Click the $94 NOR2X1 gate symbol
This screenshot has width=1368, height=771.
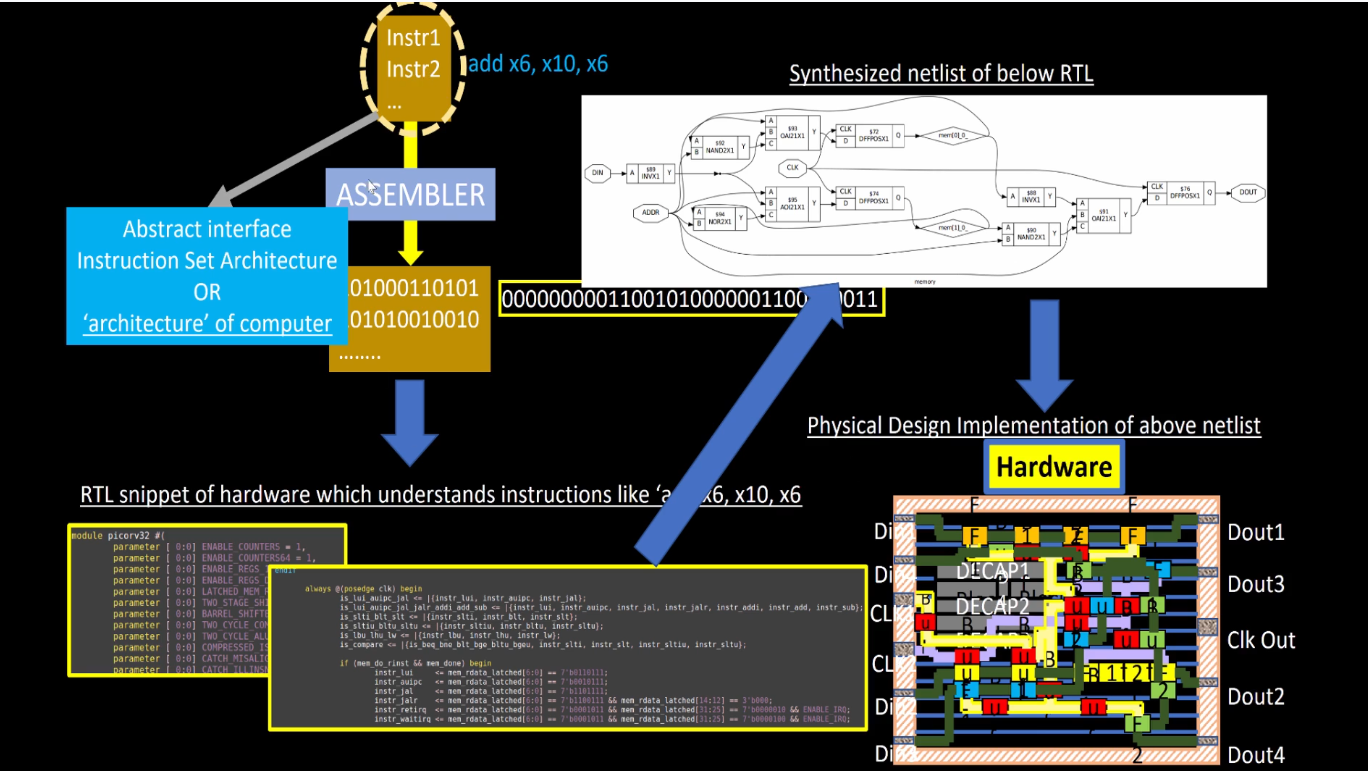point(720,216)
